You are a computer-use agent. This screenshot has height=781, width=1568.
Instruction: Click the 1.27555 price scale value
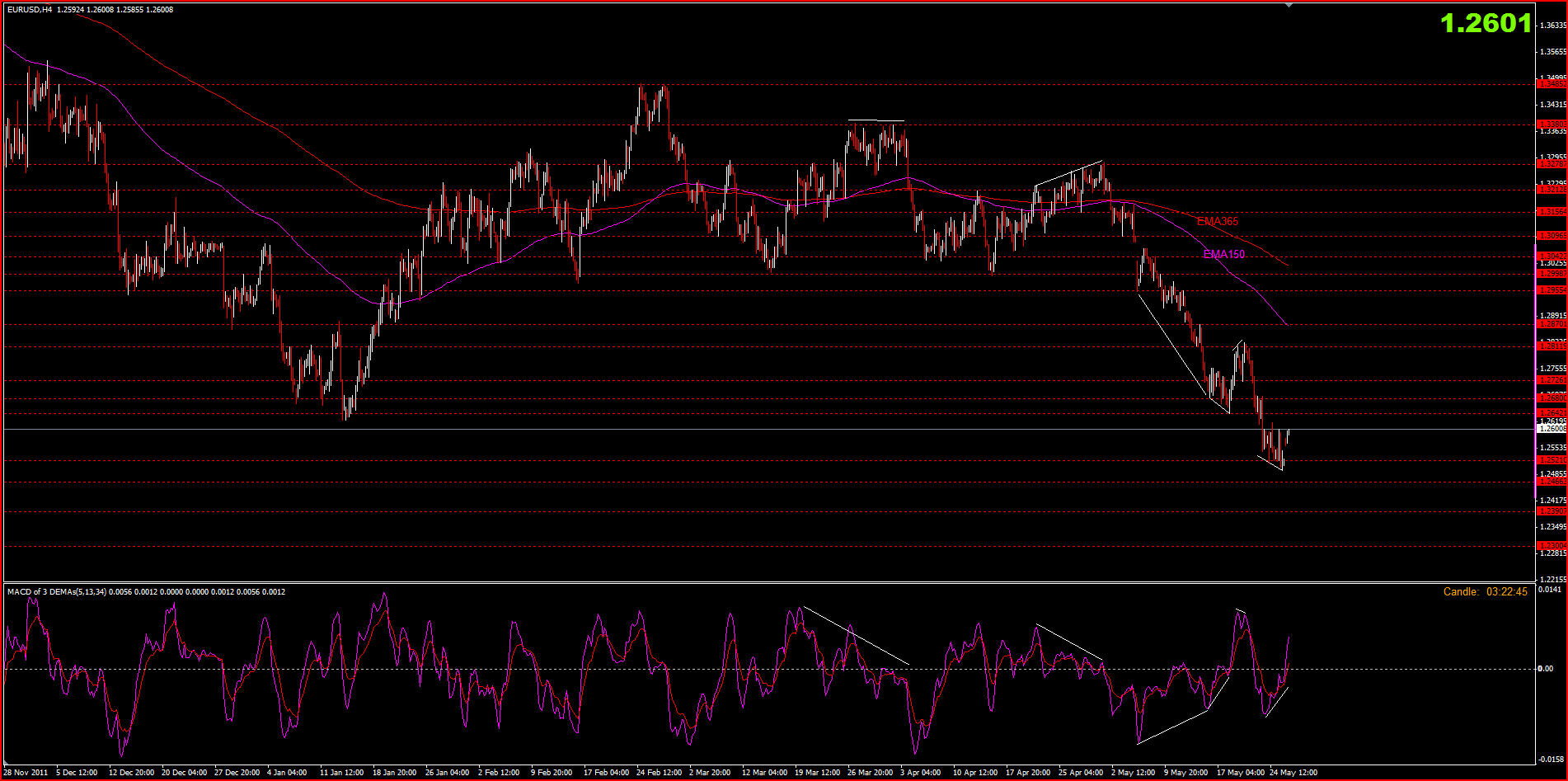(x=1553, y=369)
